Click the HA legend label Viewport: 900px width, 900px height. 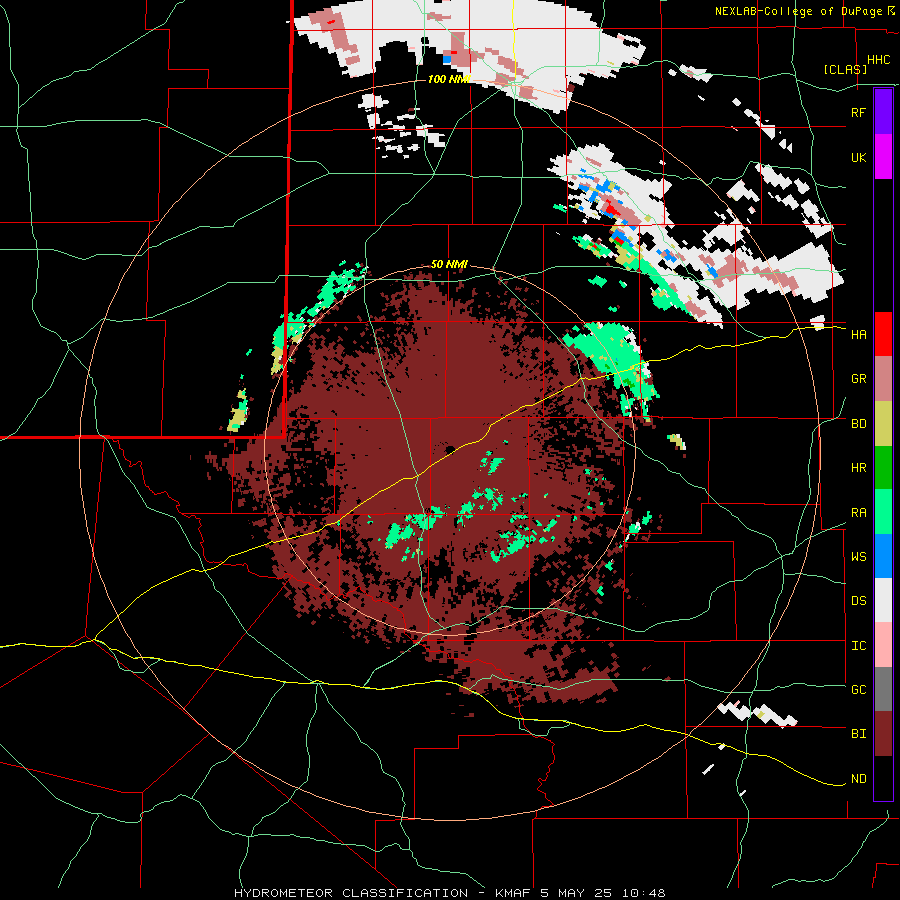[x=858, y=335]
